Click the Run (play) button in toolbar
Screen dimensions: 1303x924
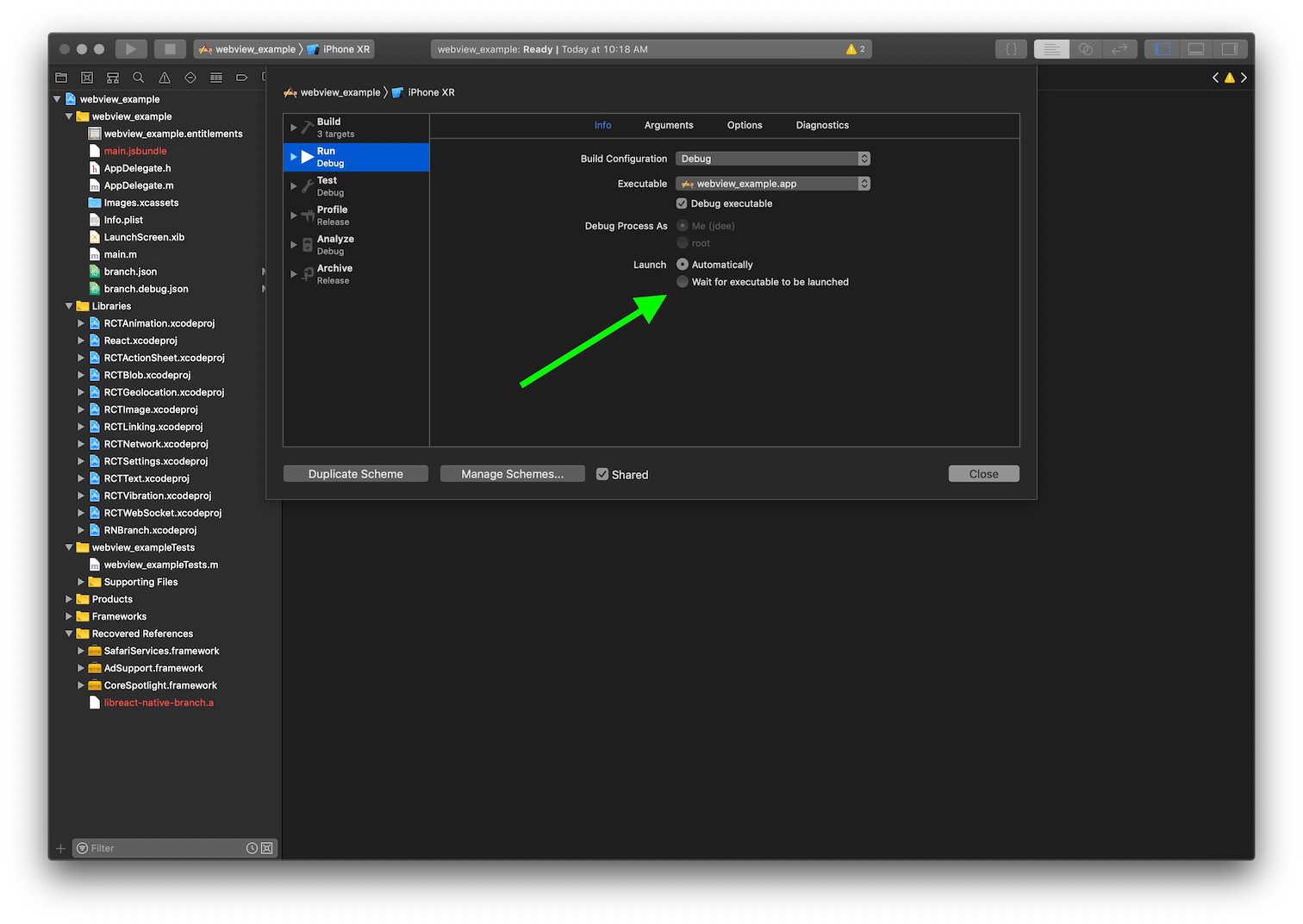(130, 49)
